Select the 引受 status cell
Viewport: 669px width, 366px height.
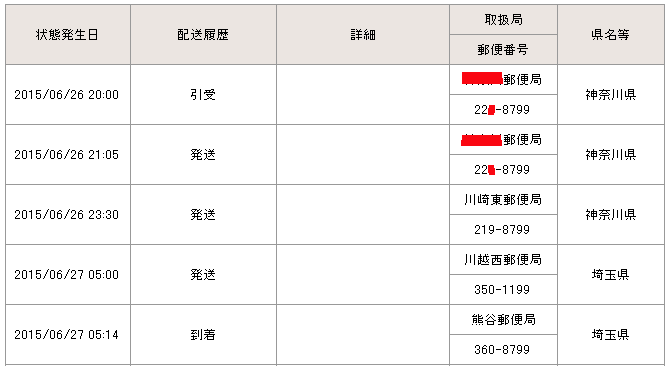click(x=203, y=94)
